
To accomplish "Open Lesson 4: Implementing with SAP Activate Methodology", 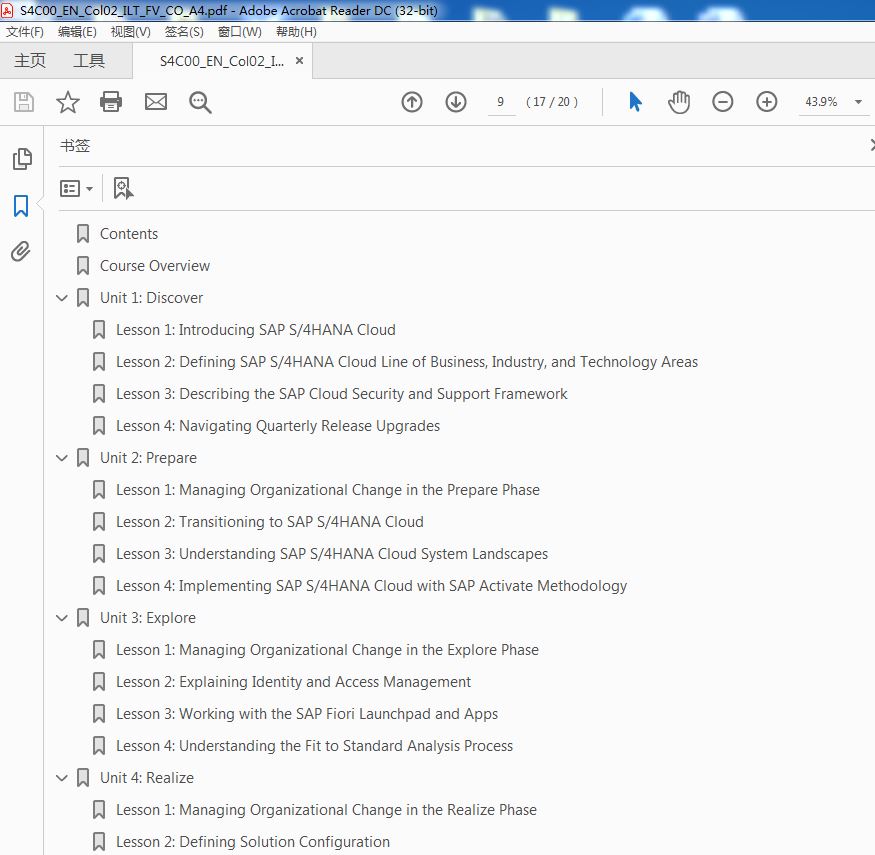I will click(371, 586).
